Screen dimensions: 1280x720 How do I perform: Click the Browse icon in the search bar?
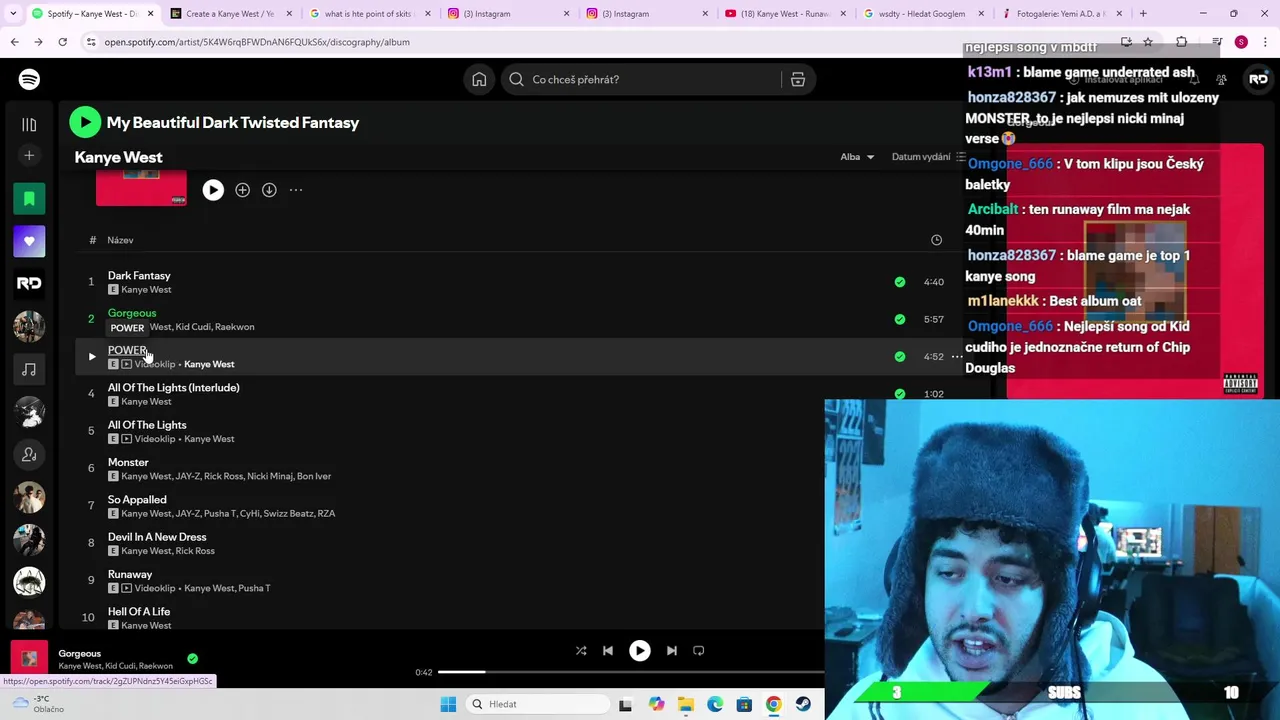coord(798,80)
